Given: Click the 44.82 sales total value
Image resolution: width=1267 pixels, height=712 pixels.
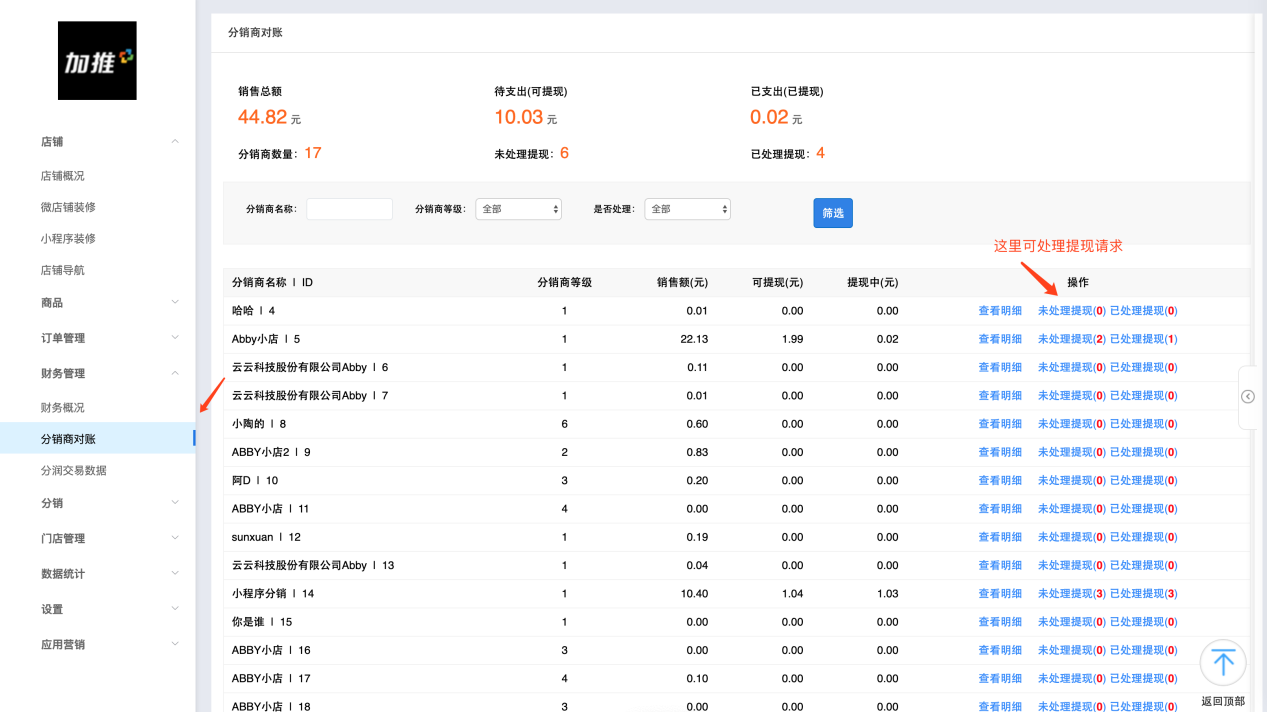Looking at the screenshot, I should click(262, 117).
